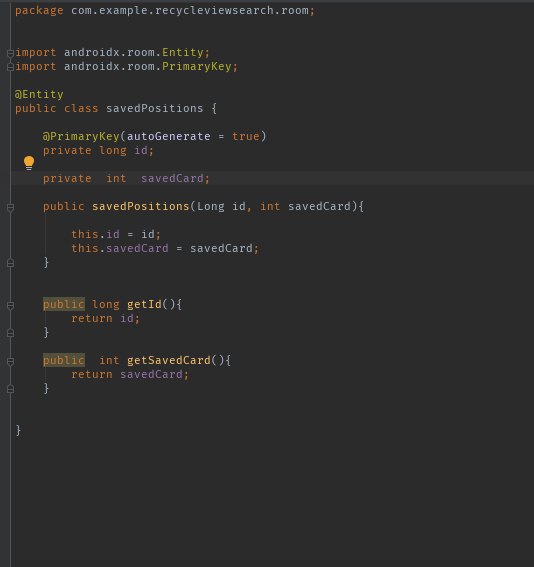The image size is (534, 567).
Task: Click the 'getSavedCard' method name
Action: (x=168, y=361)
